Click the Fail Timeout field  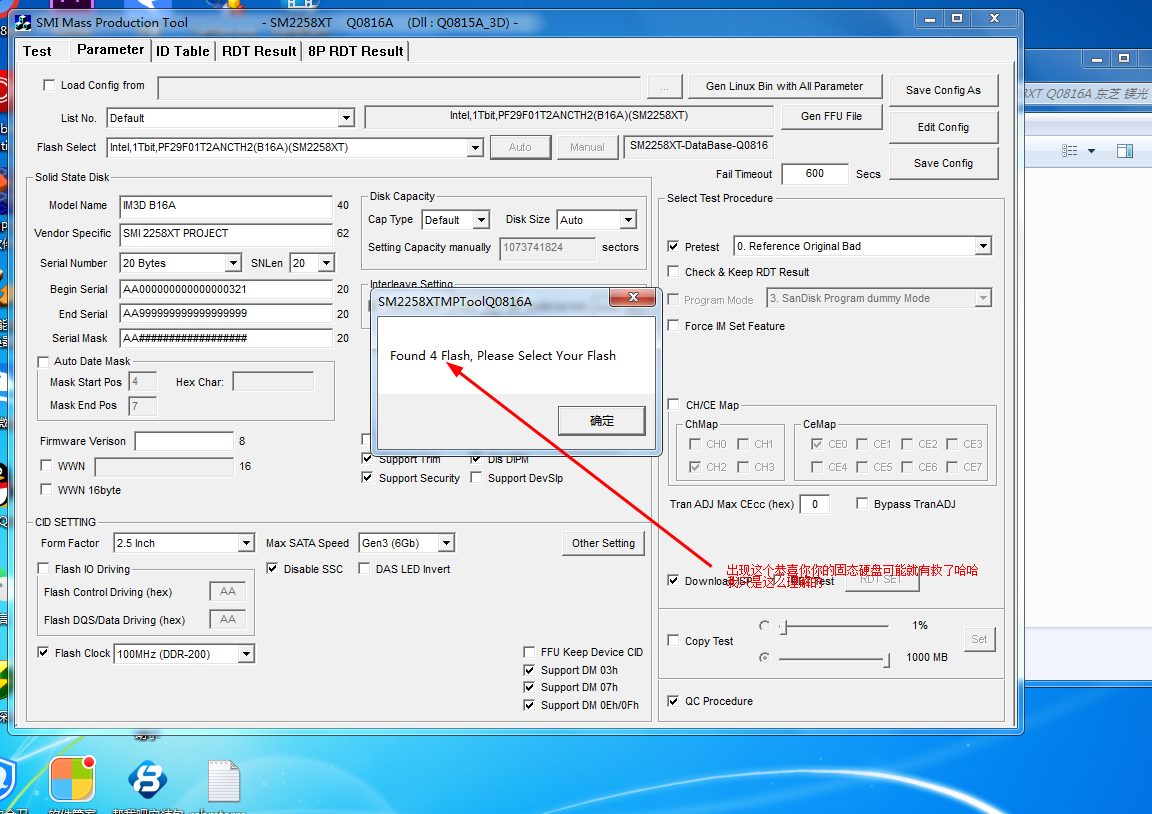tap(815, 173)
